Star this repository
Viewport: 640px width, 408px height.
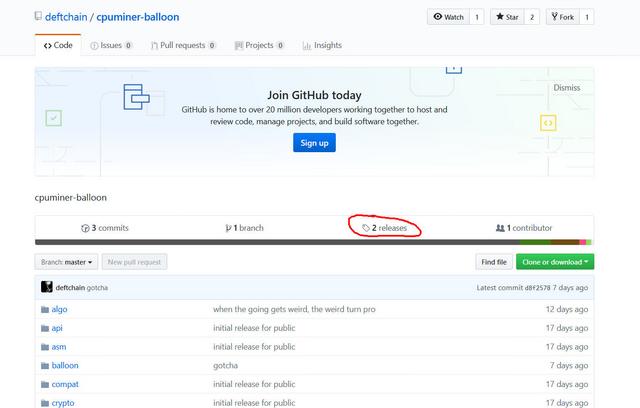[x=507, y=17]
